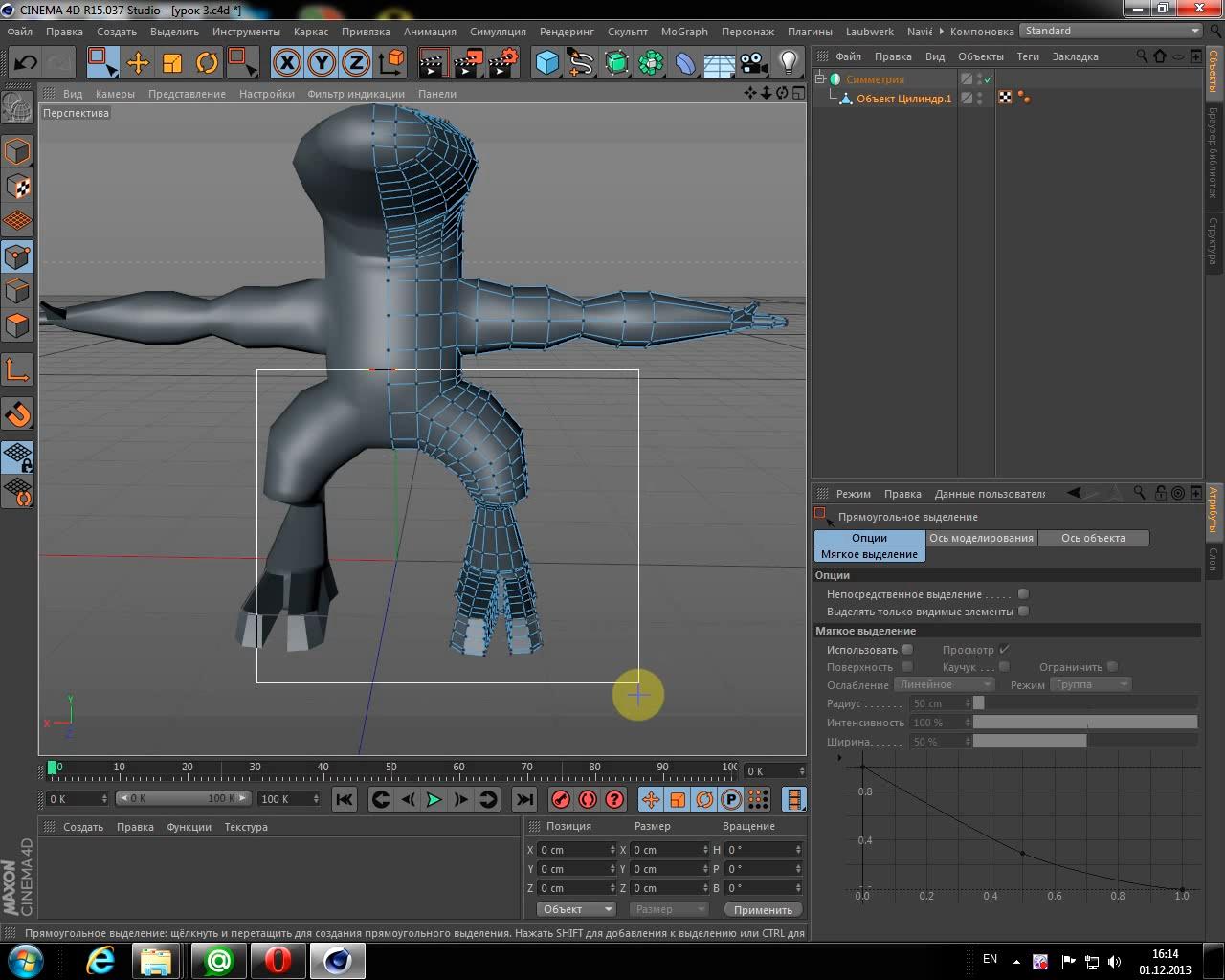The image size is (1225, 980).
Task: Open the Выделить menu
Action: click(174, 32)
